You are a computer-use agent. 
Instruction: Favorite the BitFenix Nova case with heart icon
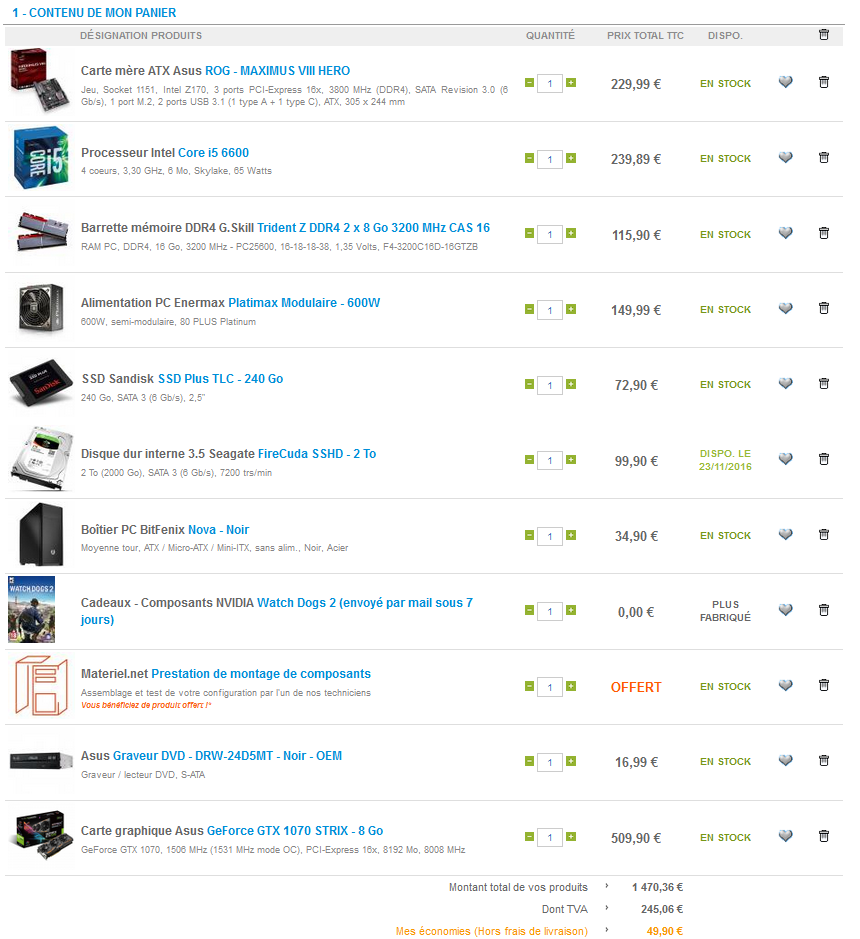point(785,534)
